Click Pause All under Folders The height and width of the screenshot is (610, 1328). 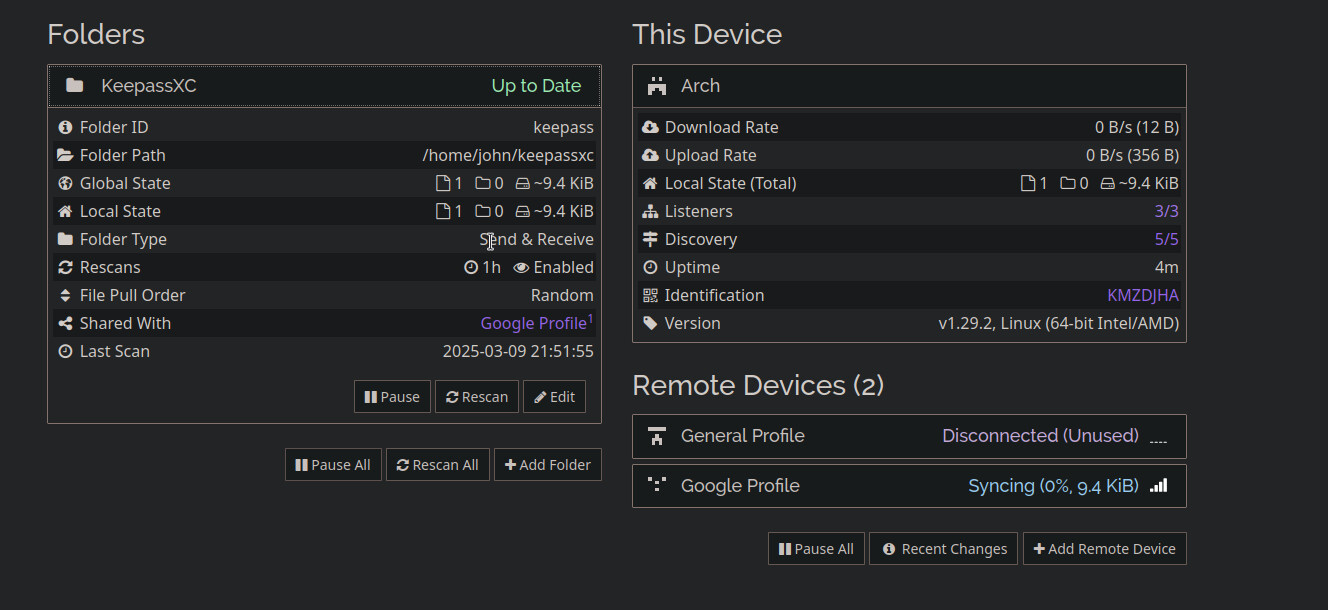333,465
